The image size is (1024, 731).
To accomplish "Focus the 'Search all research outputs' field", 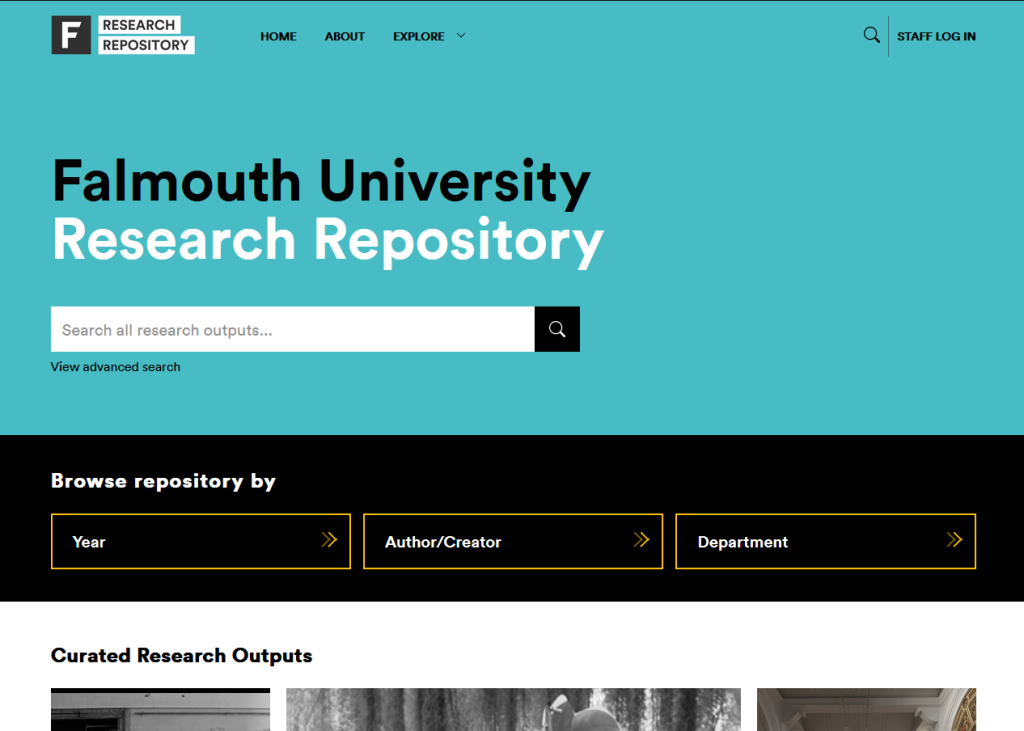I will click(292, 329).
